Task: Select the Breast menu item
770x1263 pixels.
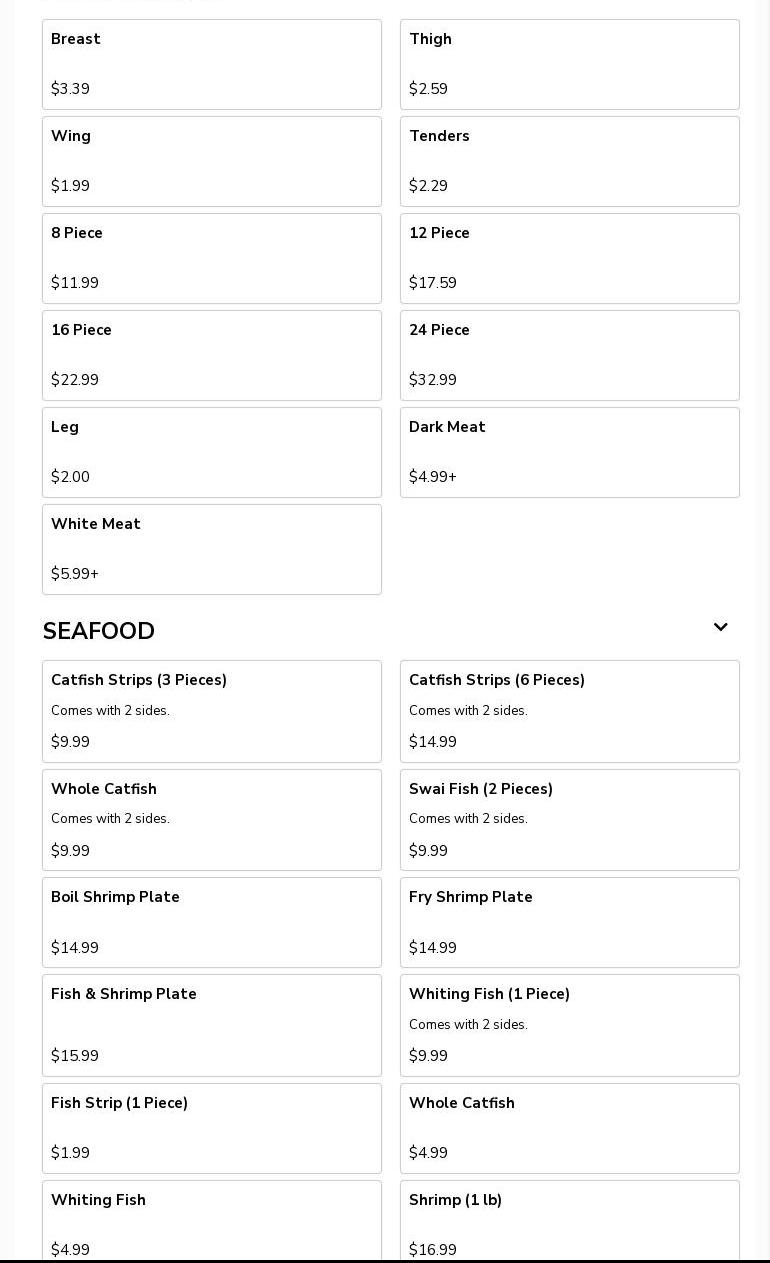Action: click(x=212, y=64)
